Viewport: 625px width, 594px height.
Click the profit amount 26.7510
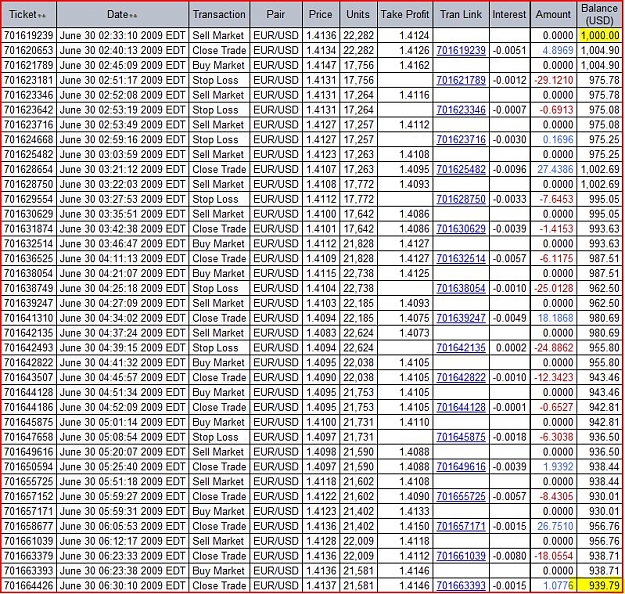[x=555, y=526]
